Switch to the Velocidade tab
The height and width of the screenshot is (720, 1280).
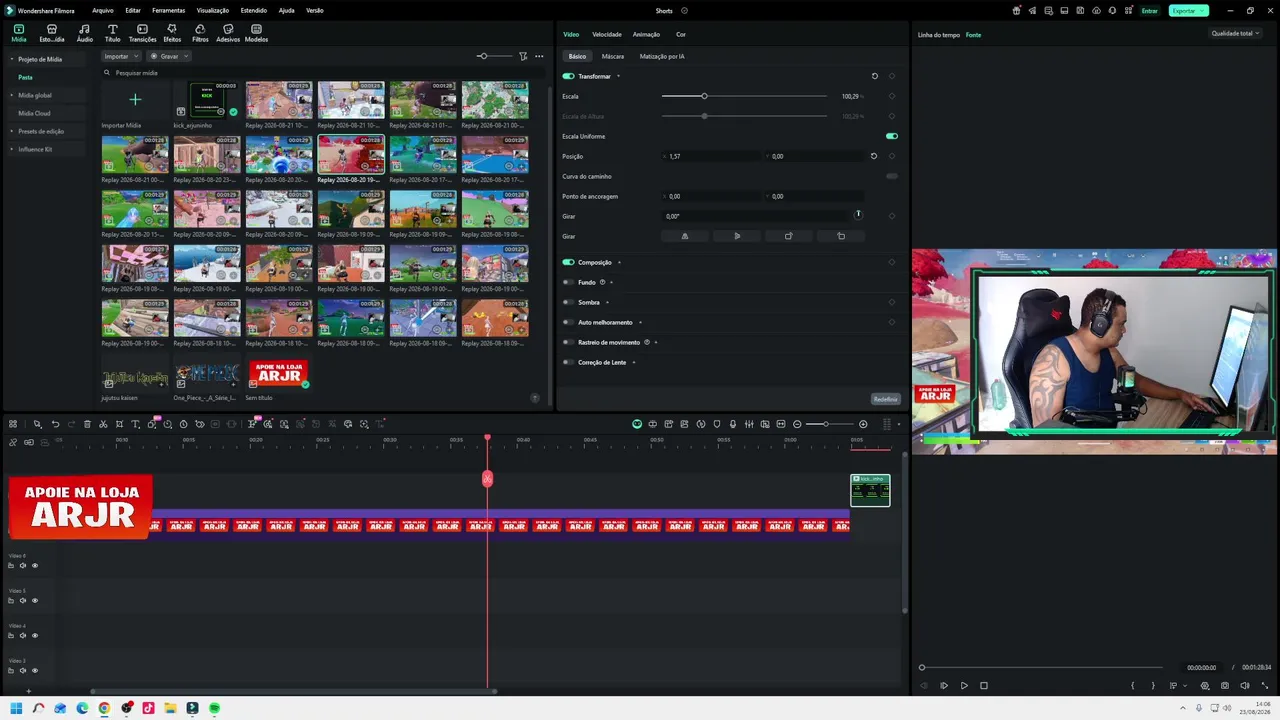pyautogui.click(x=606, y=34)
